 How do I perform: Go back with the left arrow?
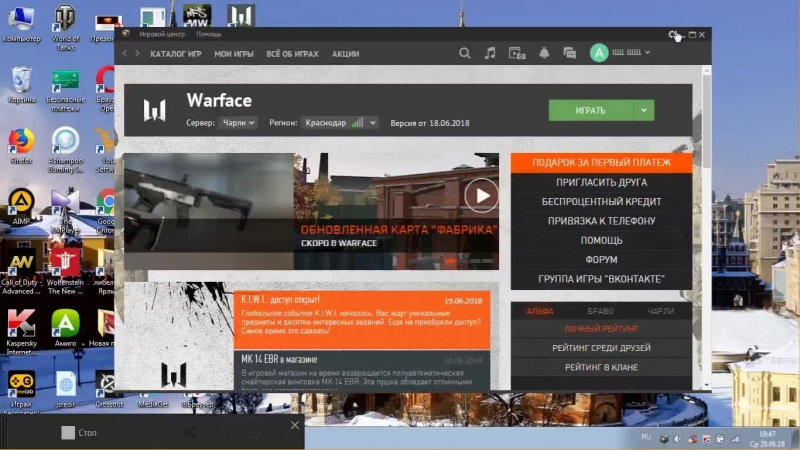point(124,53)
